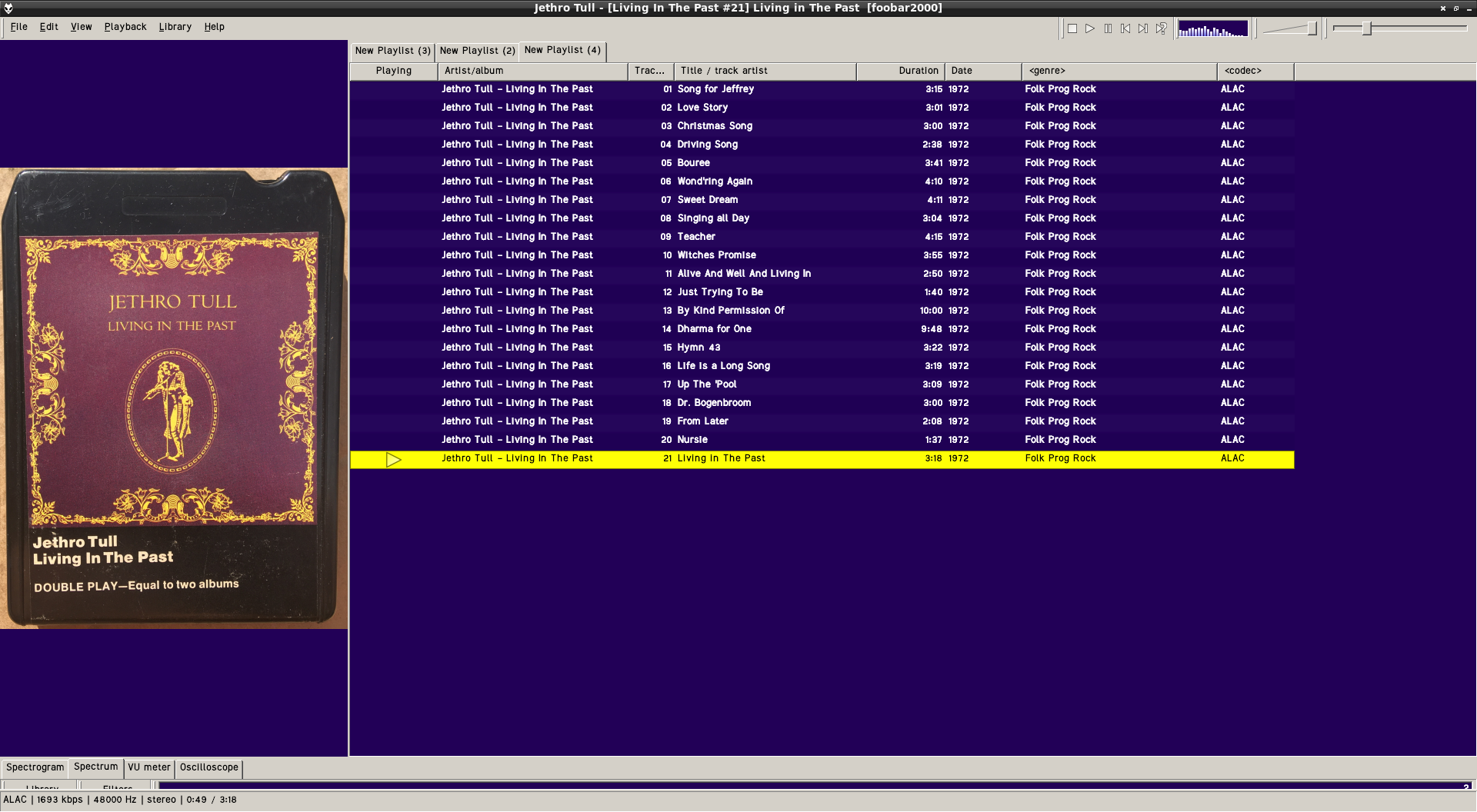Select track 02 Love Story
This screenshot has width=1477, height=812.
click(x=822, y=108)
